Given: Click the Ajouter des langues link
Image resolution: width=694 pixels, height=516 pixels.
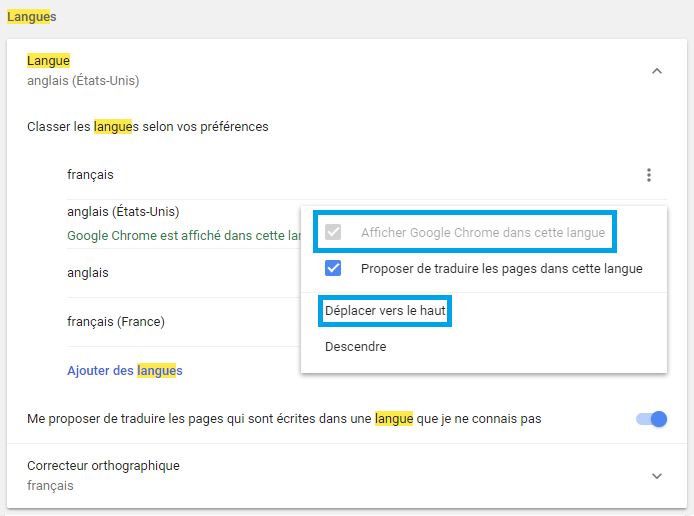Looking at the screenshot, I should (x=125, y=370).
